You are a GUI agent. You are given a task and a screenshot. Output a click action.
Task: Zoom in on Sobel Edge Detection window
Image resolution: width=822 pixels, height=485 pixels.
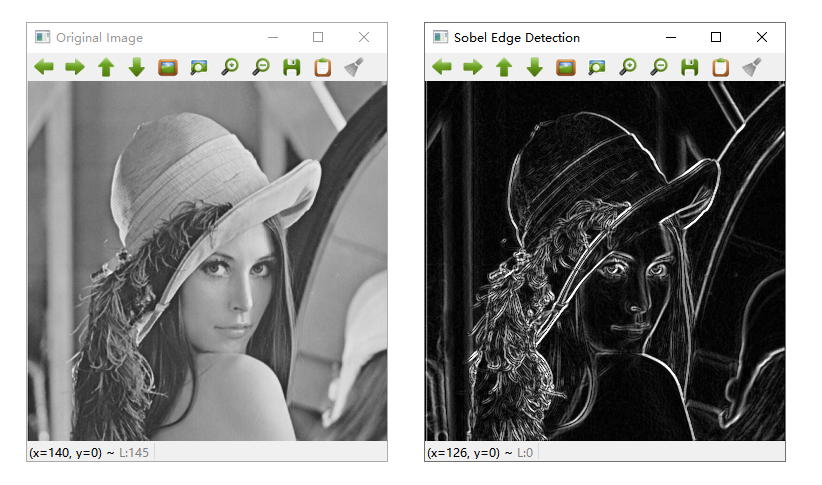point(628,67)
